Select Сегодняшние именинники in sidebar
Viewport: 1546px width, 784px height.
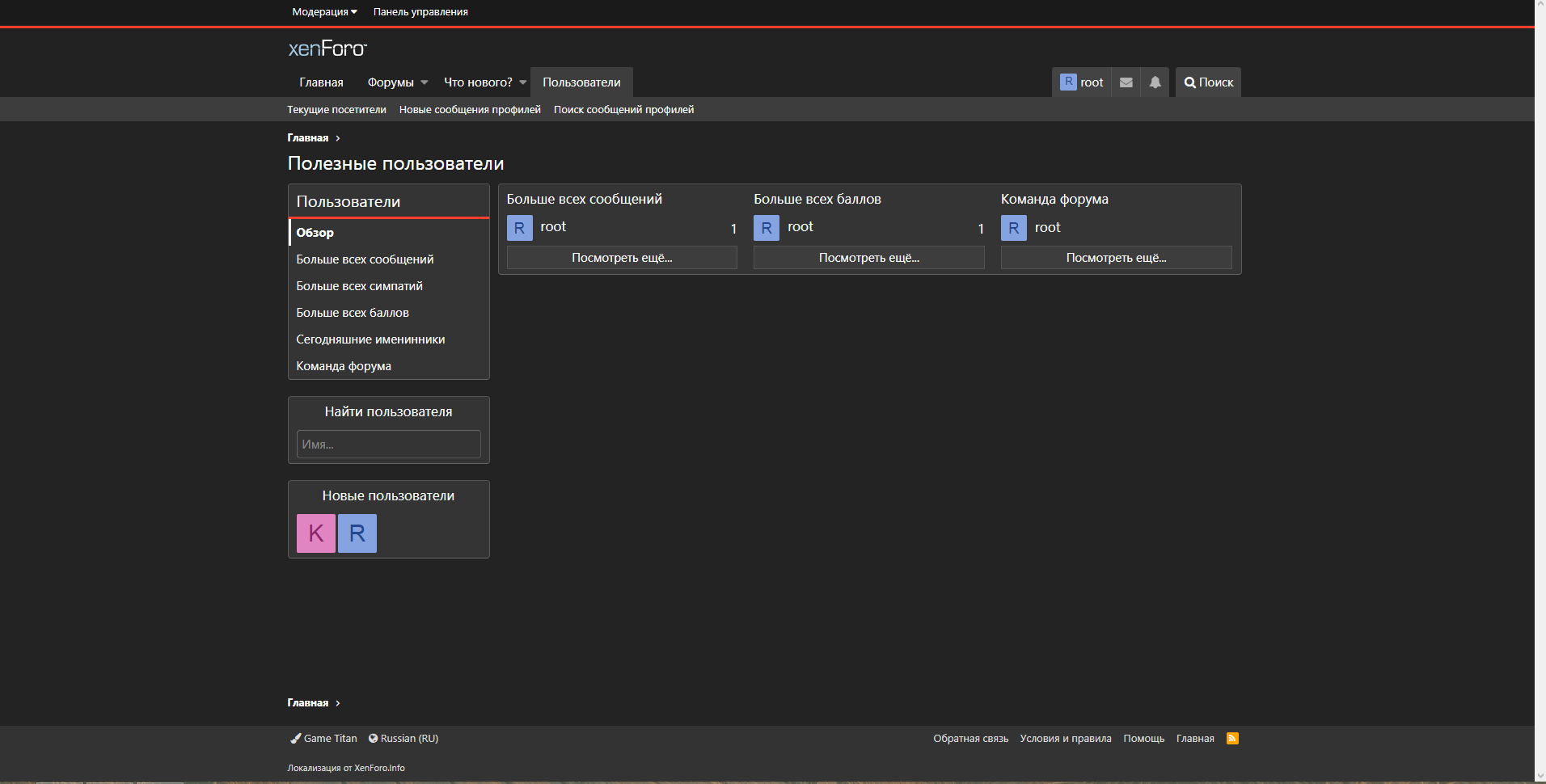point(370,339)
